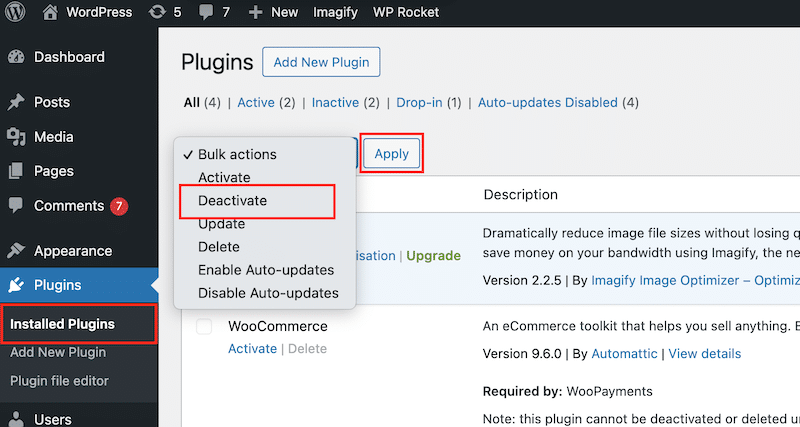Viewport: 800px width, 427px height.
Task: Click the plus New icon
Action: 255,12
